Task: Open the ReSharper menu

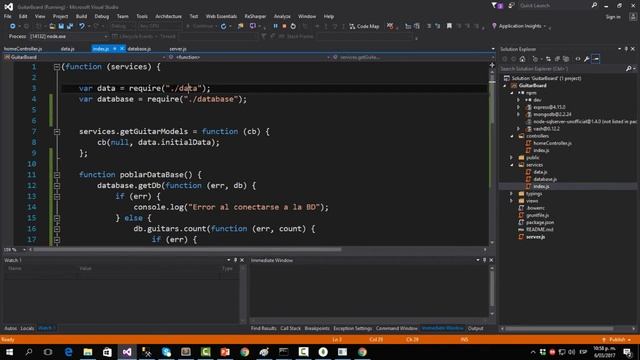Action: click(x=255, y=16)
